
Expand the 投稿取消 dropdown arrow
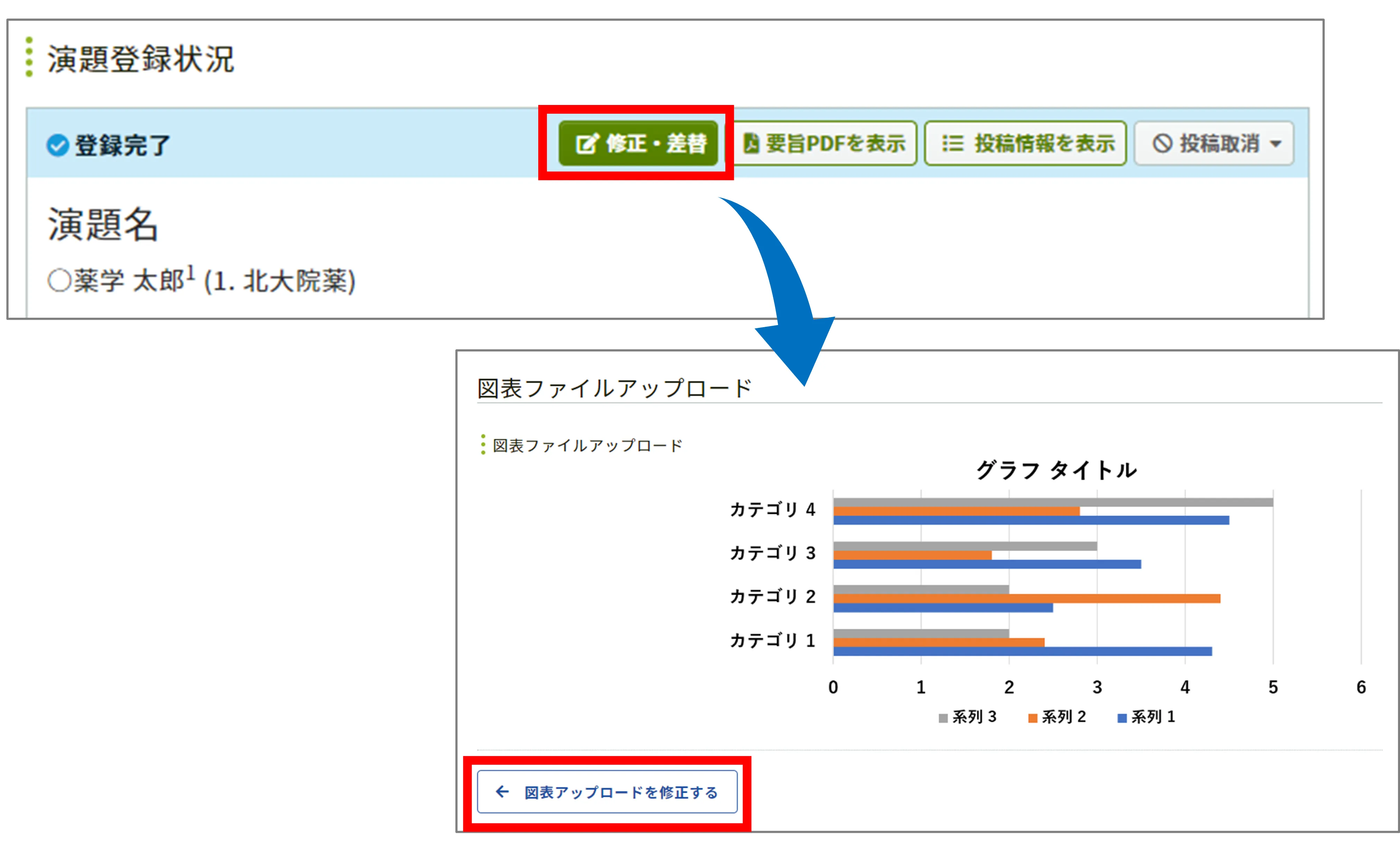pyautogui.click(x=1276, y=144)
